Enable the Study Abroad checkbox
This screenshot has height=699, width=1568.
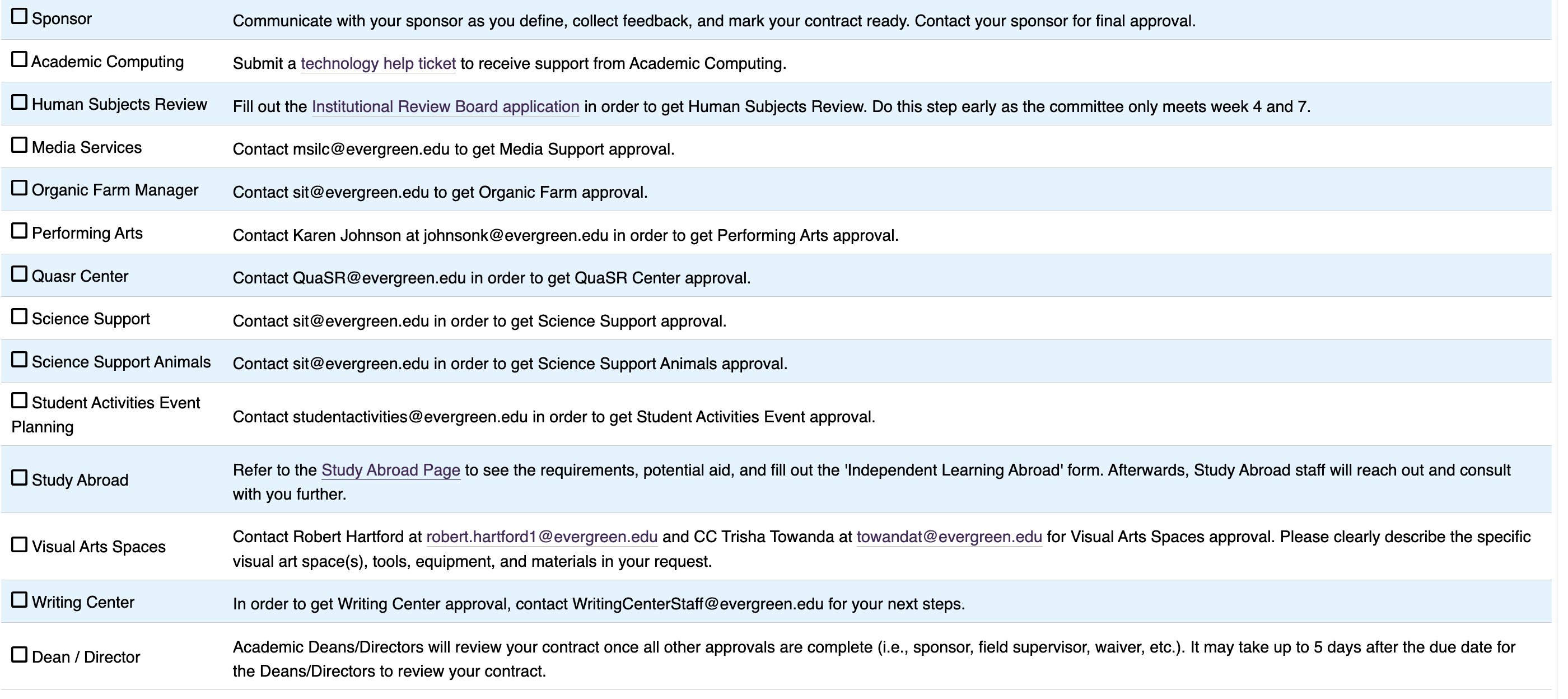coord(20,478)
